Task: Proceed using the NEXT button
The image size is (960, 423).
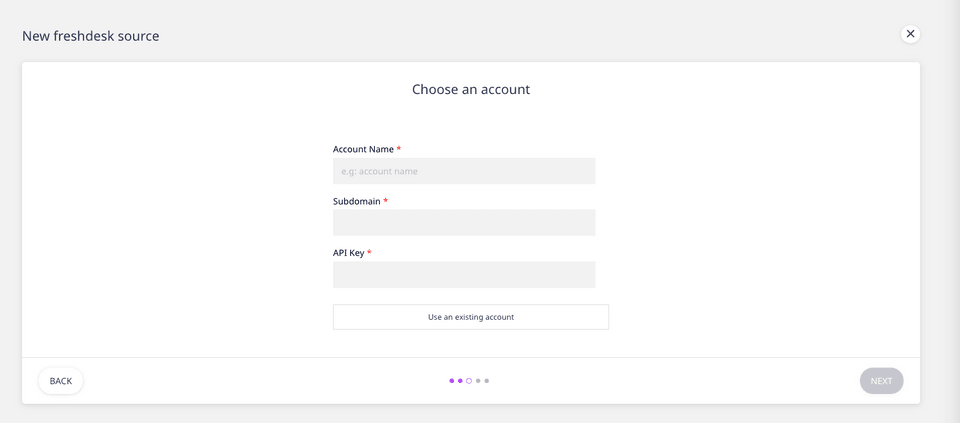Action: (881, 381)
